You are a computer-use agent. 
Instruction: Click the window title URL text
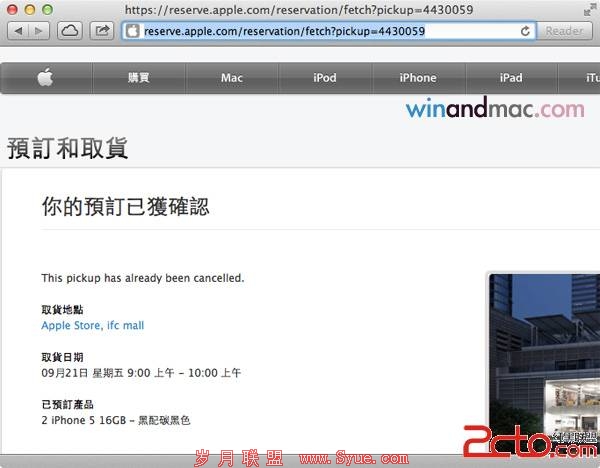299,10
